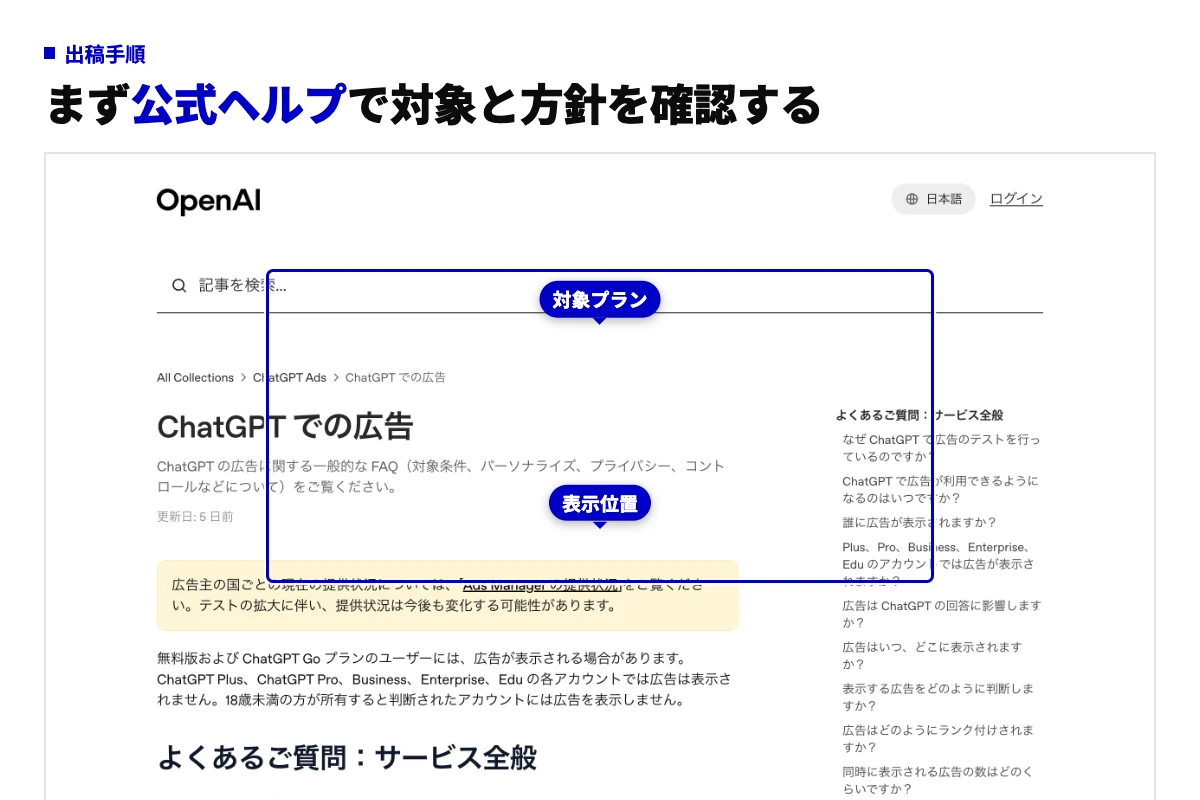
Task: Open sidebar link '同時に表示される広告の数'
Action: point(938,780)
